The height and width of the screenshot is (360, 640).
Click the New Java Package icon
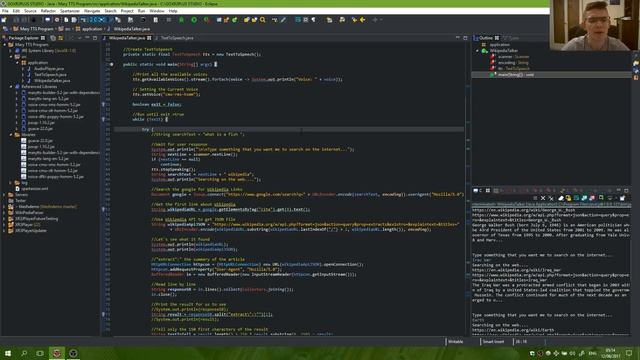226,20
